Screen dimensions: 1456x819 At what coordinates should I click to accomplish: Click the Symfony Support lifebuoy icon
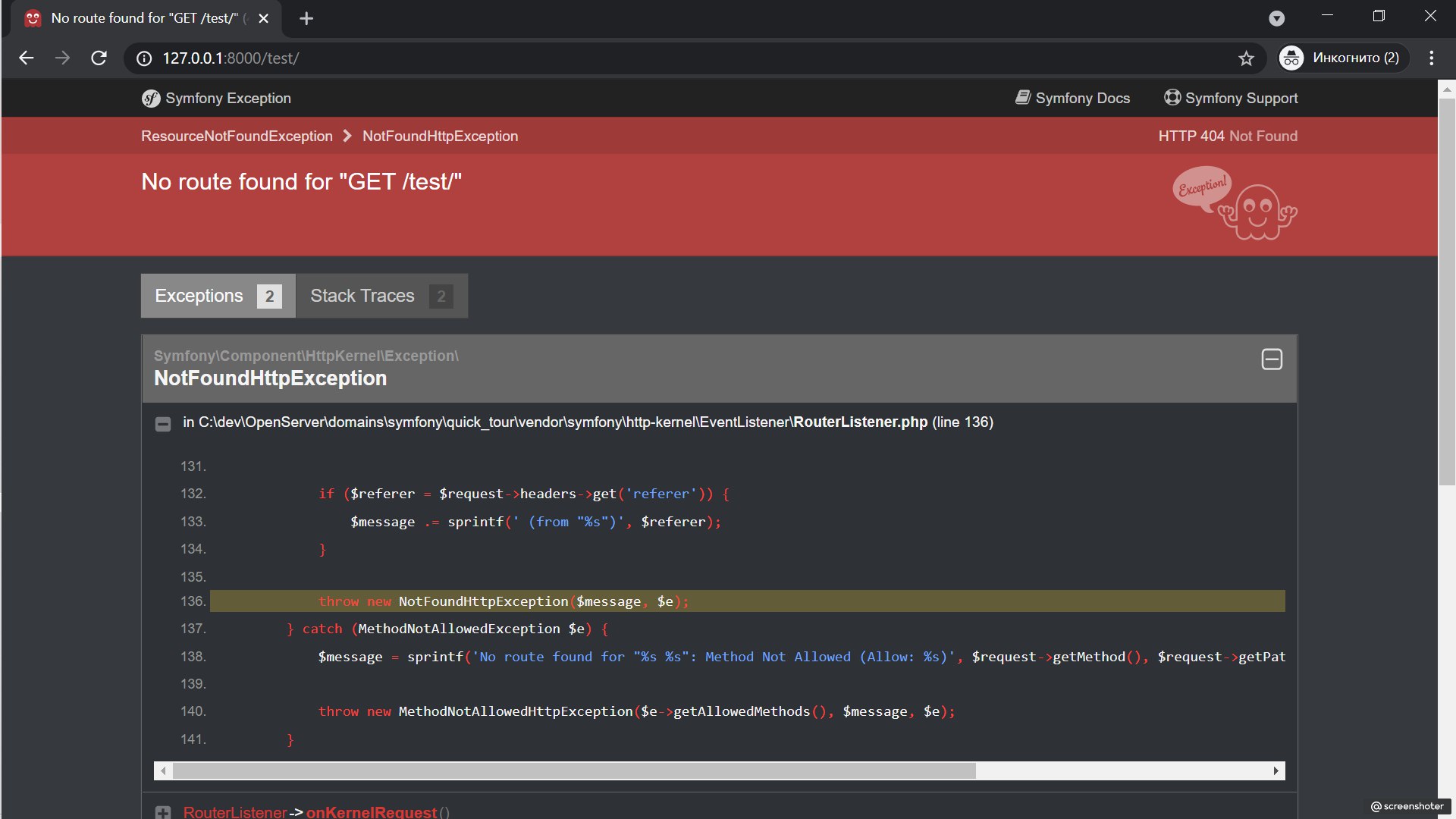[1172, 98]
